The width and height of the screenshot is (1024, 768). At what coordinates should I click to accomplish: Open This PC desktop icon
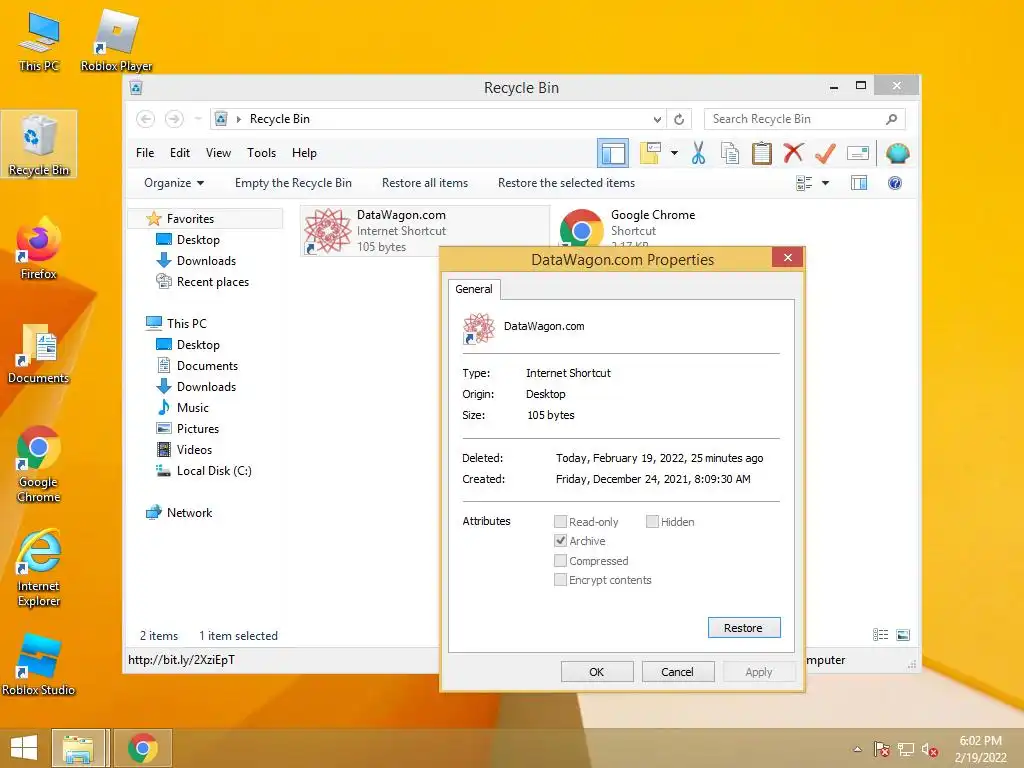tap(39, 41)
